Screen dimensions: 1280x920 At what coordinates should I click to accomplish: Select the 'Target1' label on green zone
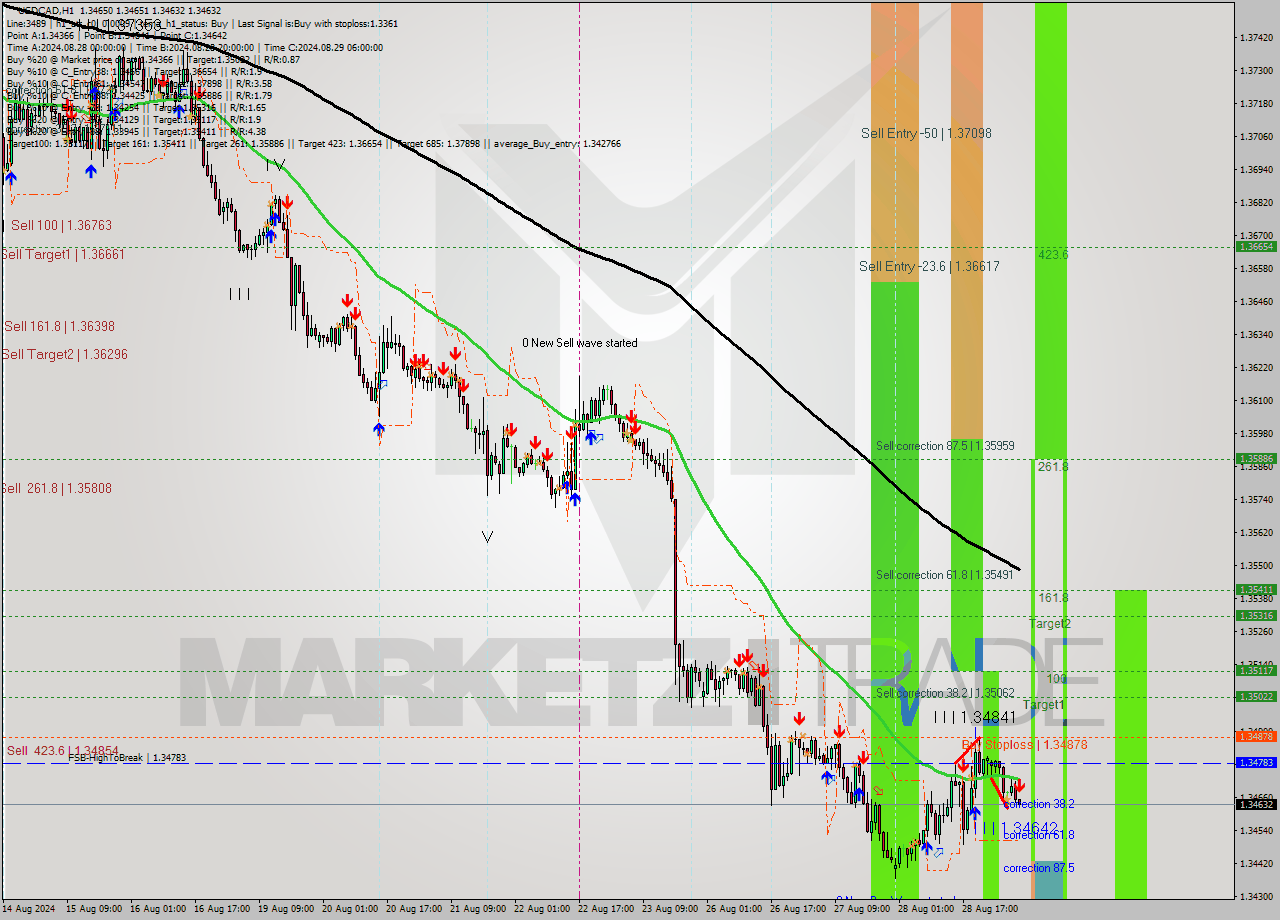pos(1044,706)
